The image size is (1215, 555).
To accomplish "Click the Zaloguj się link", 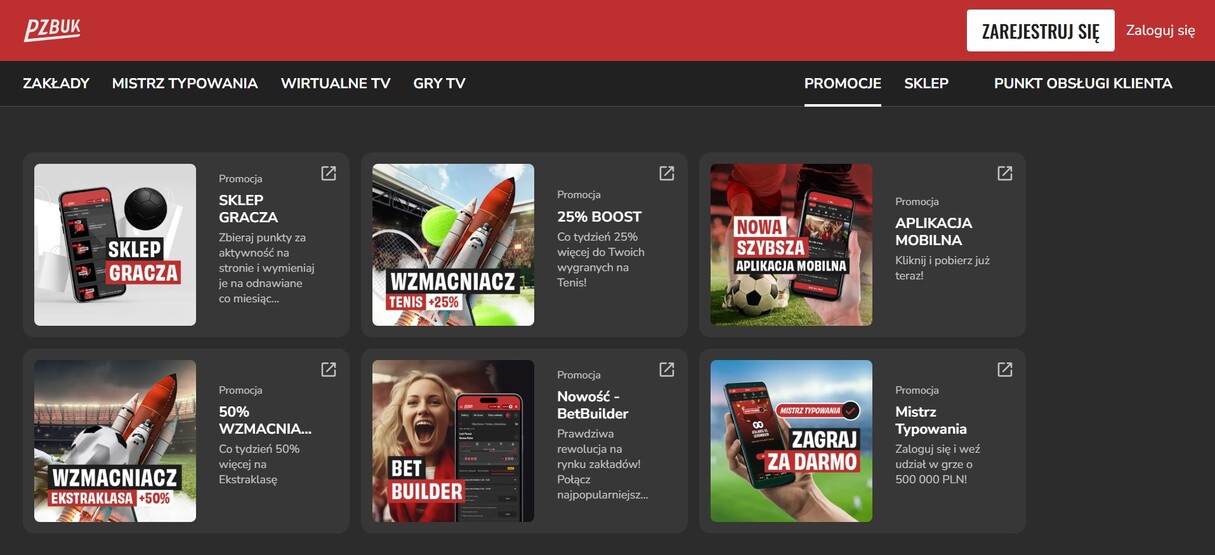I will pyautogui.click(x=1160, y=31).
